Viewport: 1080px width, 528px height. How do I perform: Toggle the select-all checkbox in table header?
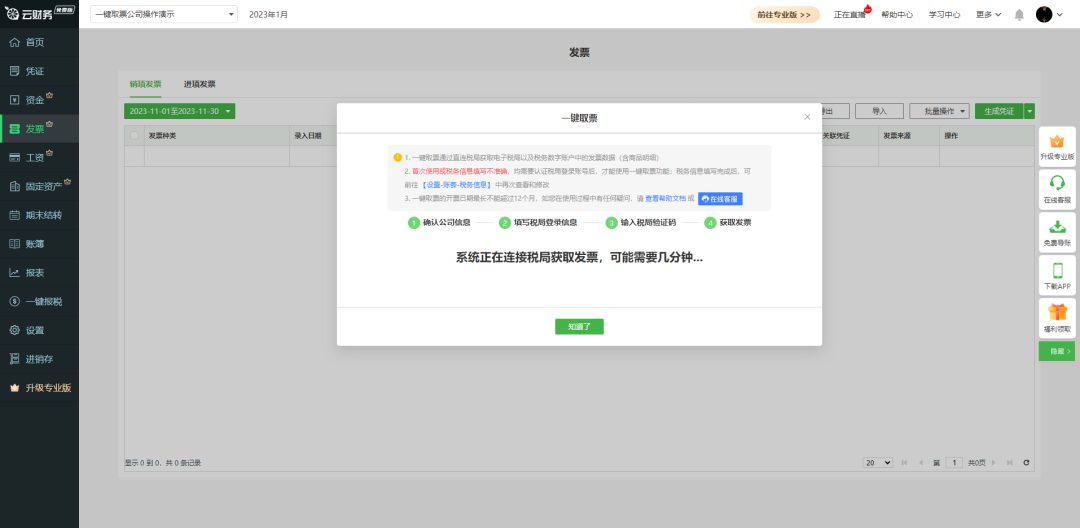(x=134, y=136)
